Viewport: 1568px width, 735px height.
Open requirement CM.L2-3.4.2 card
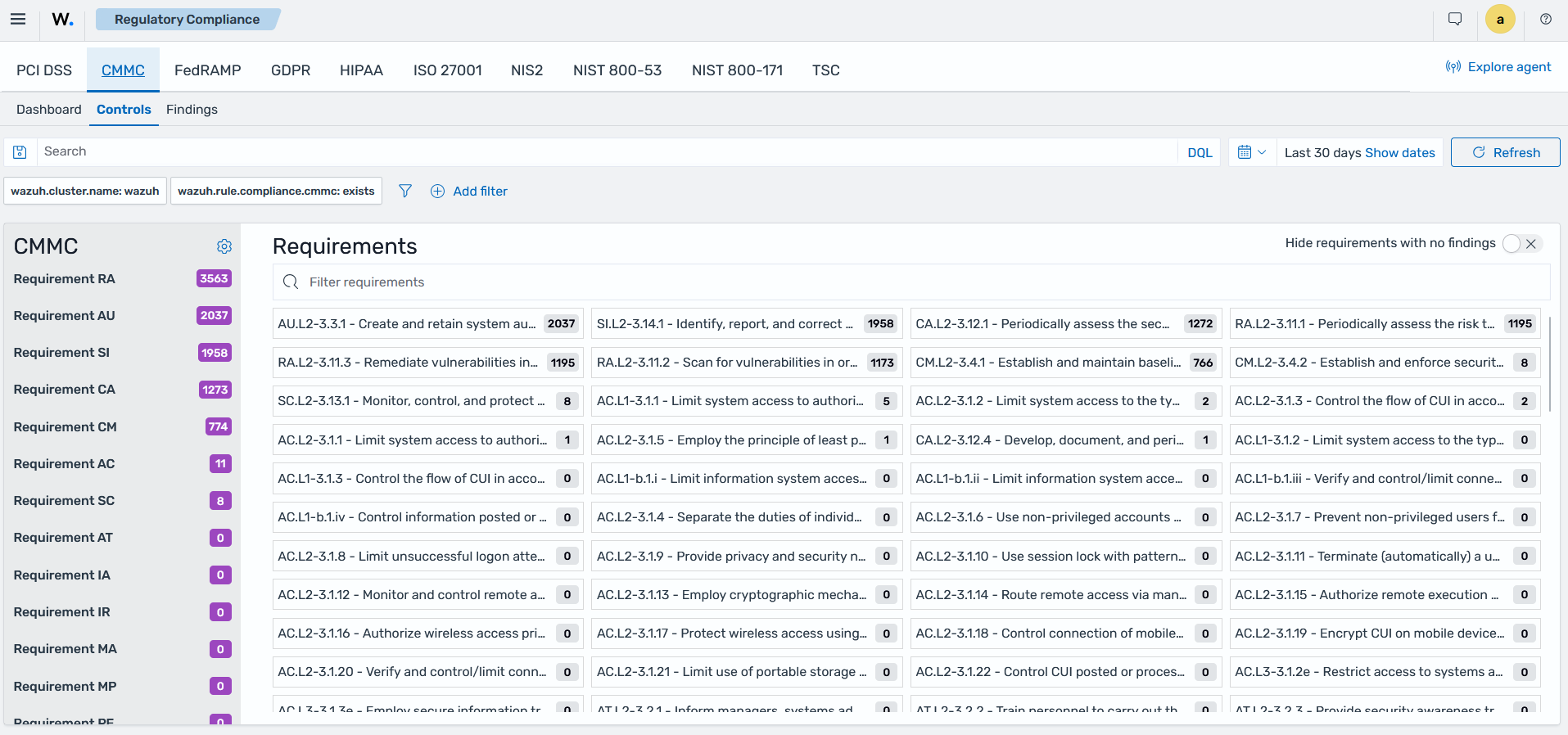pyautogui.click(x=1385, y=363)
